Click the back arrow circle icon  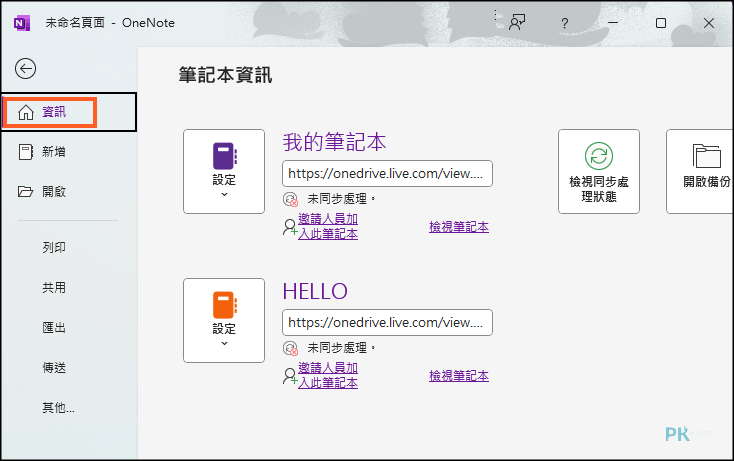click(25, 69)
